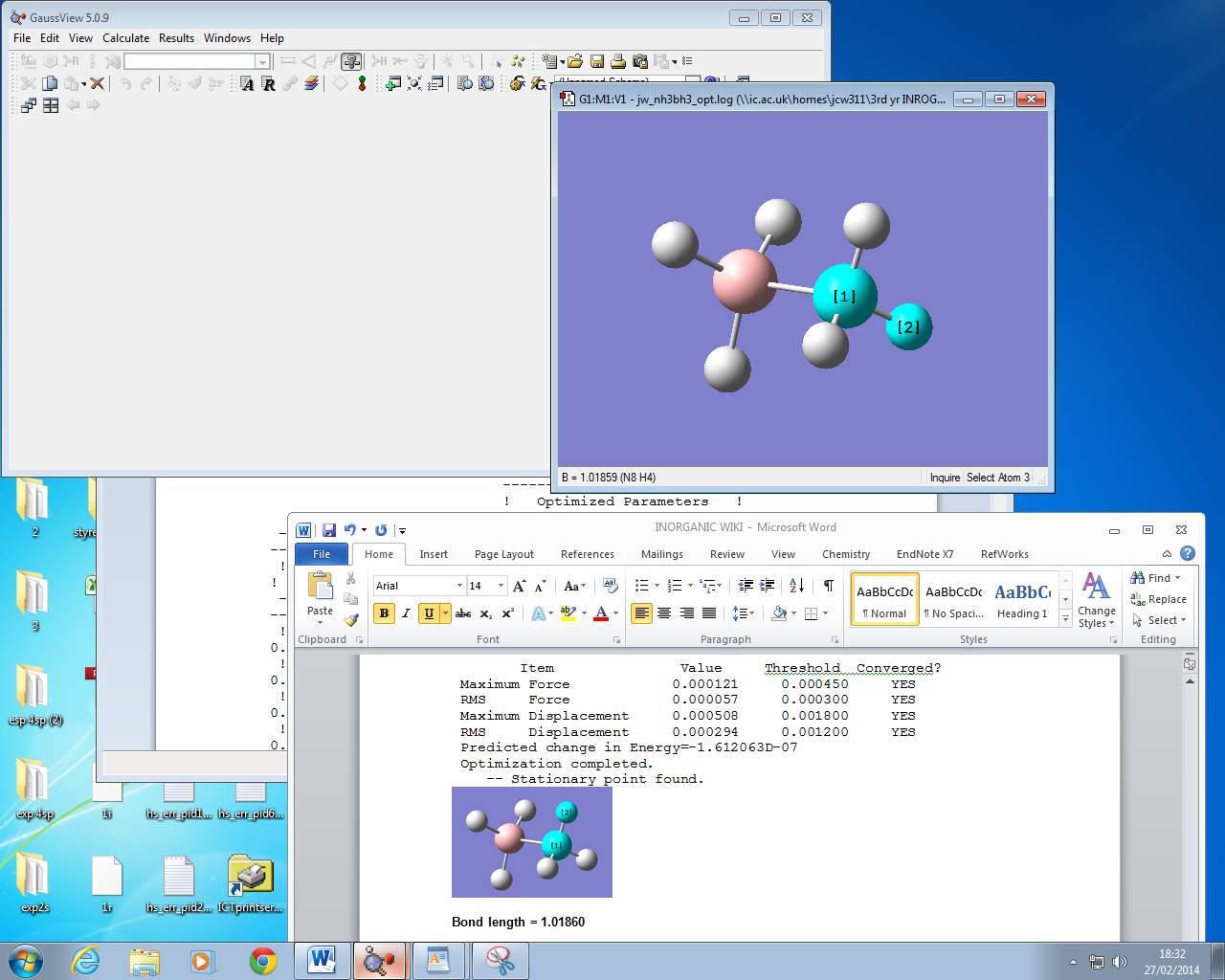Toggle Show/Hide paragraph marks in Word
The height and width of the screenshot is (980, 1225).
[x=829, y=586]
